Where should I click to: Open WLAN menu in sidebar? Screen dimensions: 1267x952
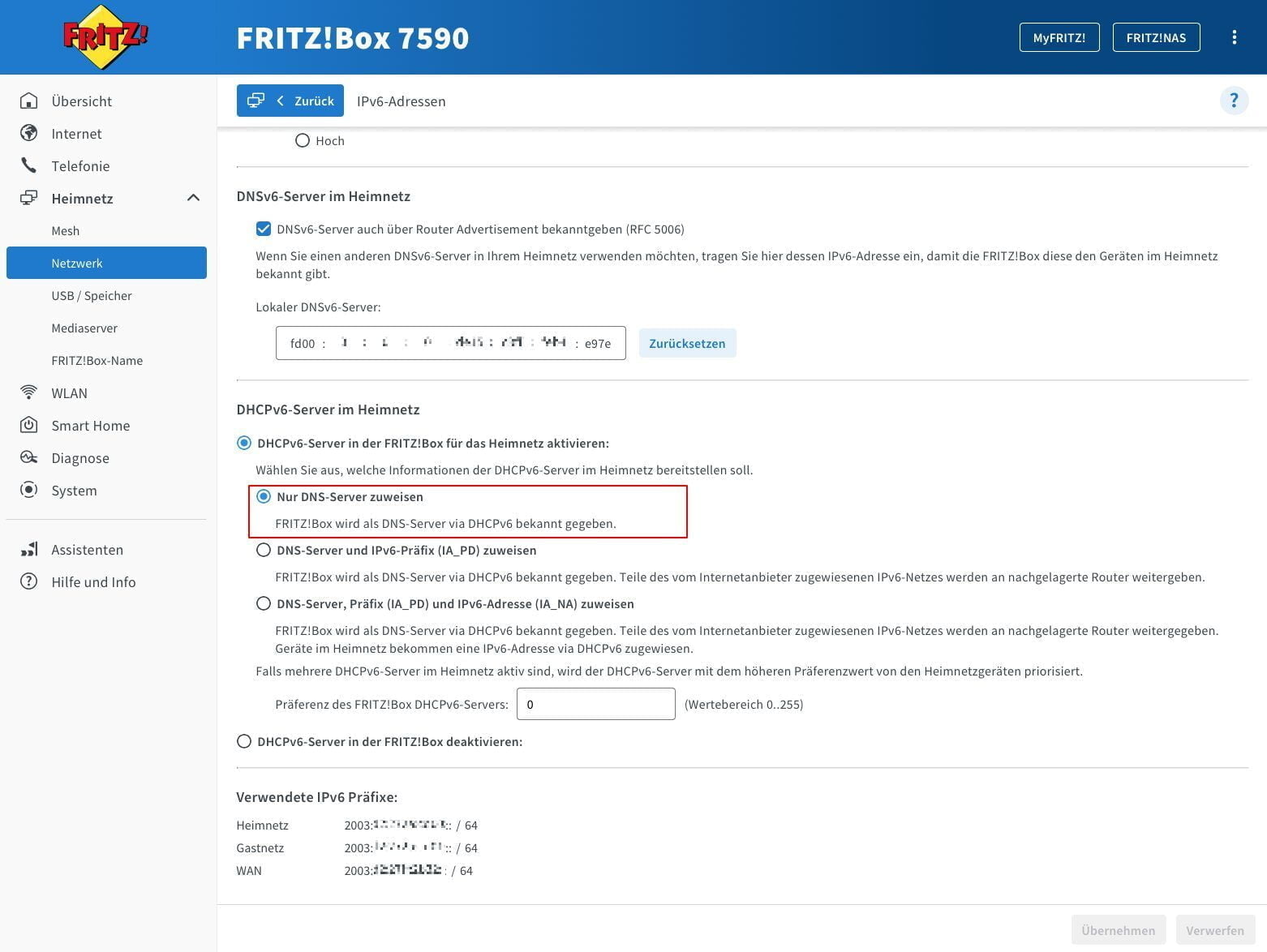click(69, 393)
